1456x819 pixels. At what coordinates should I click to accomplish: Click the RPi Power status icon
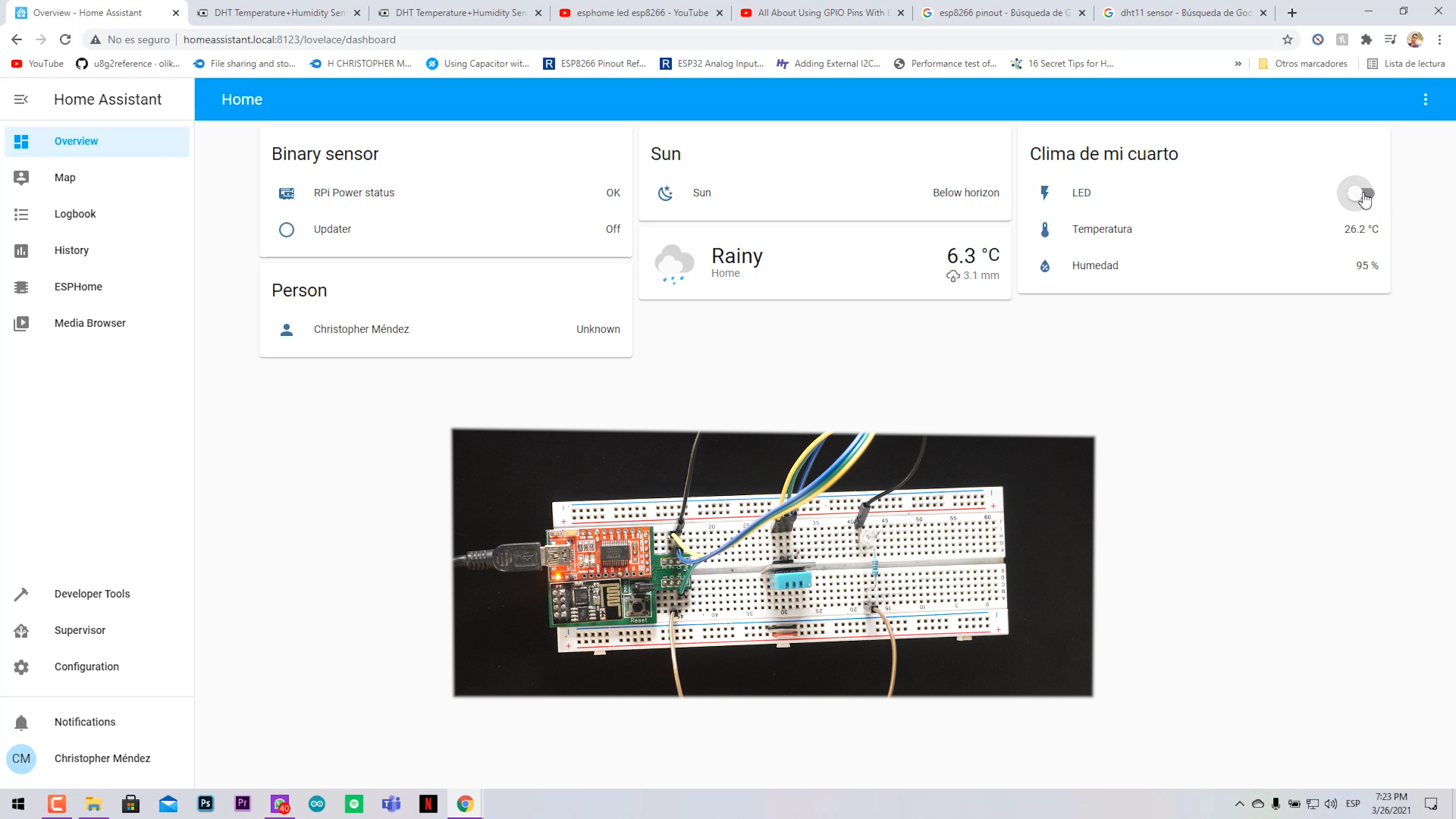click(287, 193)
